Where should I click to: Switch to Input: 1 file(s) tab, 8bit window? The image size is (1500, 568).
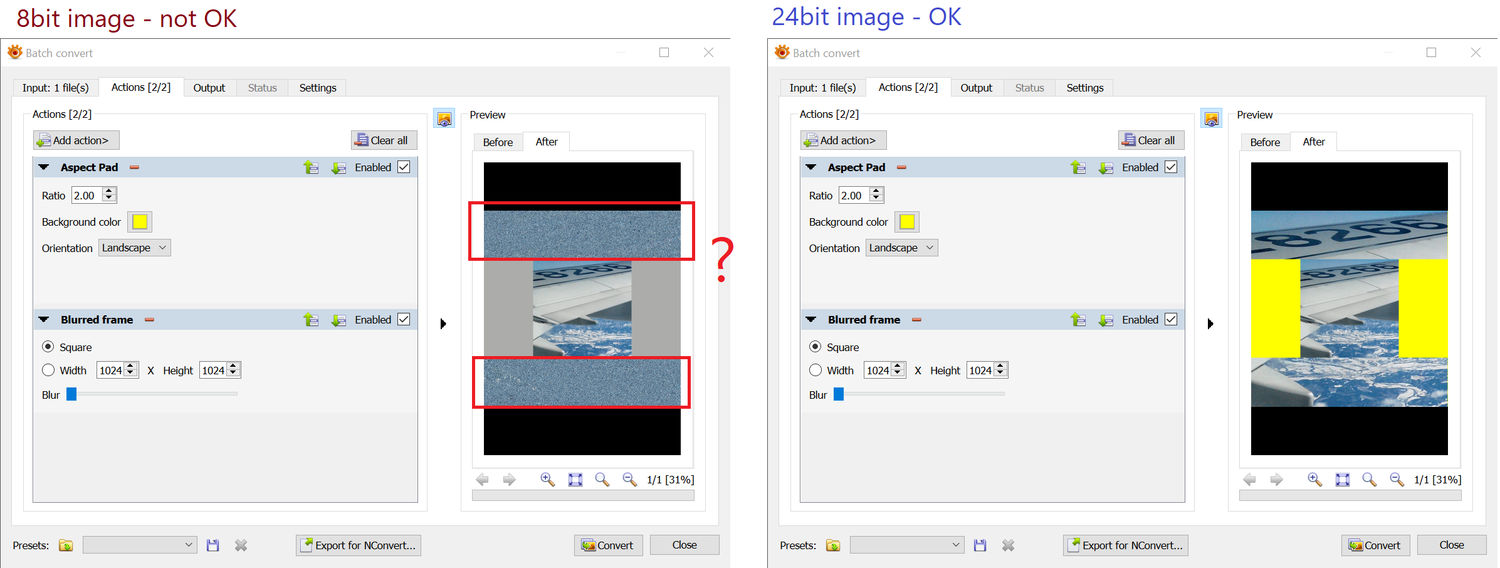point(55,88)
